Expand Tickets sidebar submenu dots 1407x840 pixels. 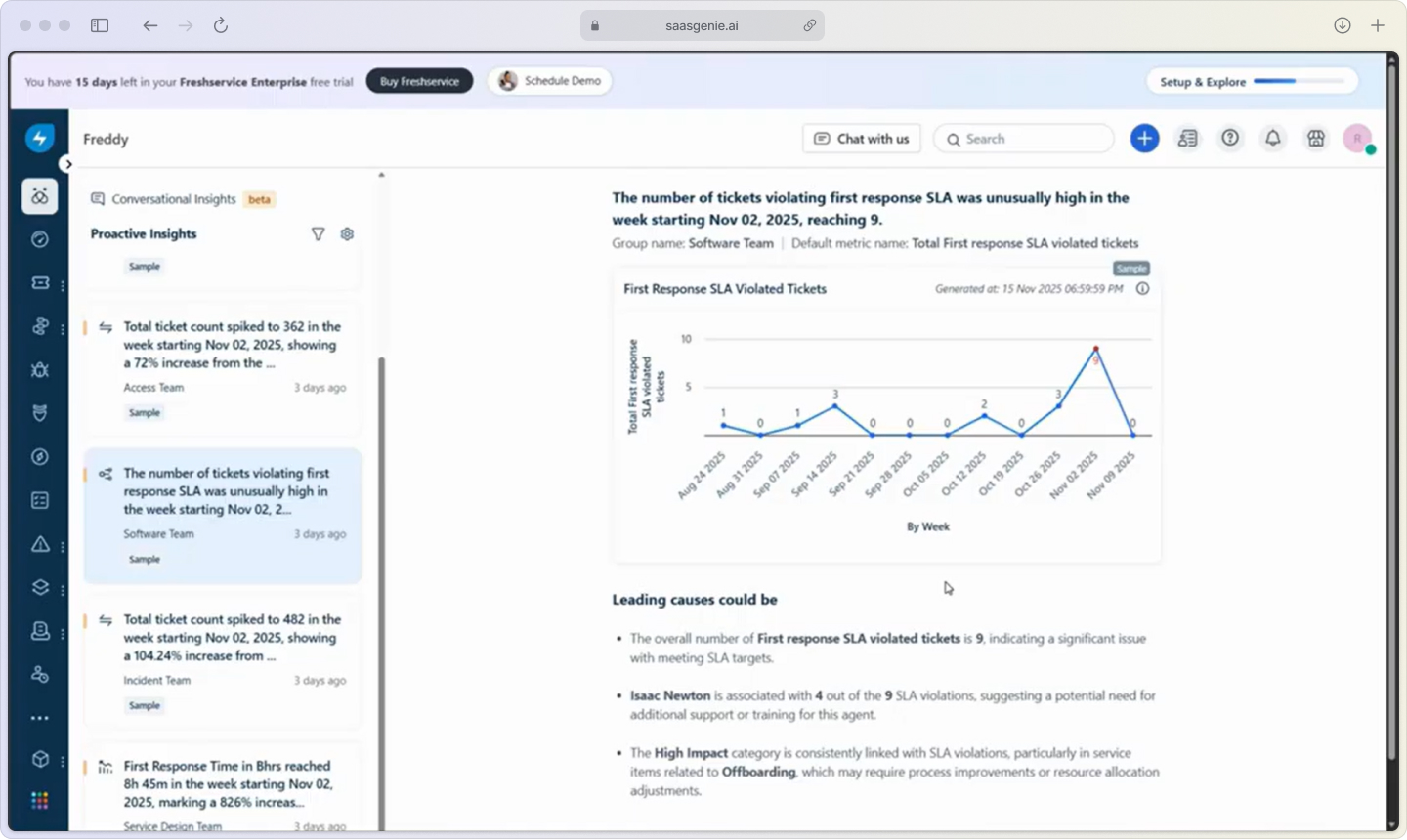click(63, 285)
